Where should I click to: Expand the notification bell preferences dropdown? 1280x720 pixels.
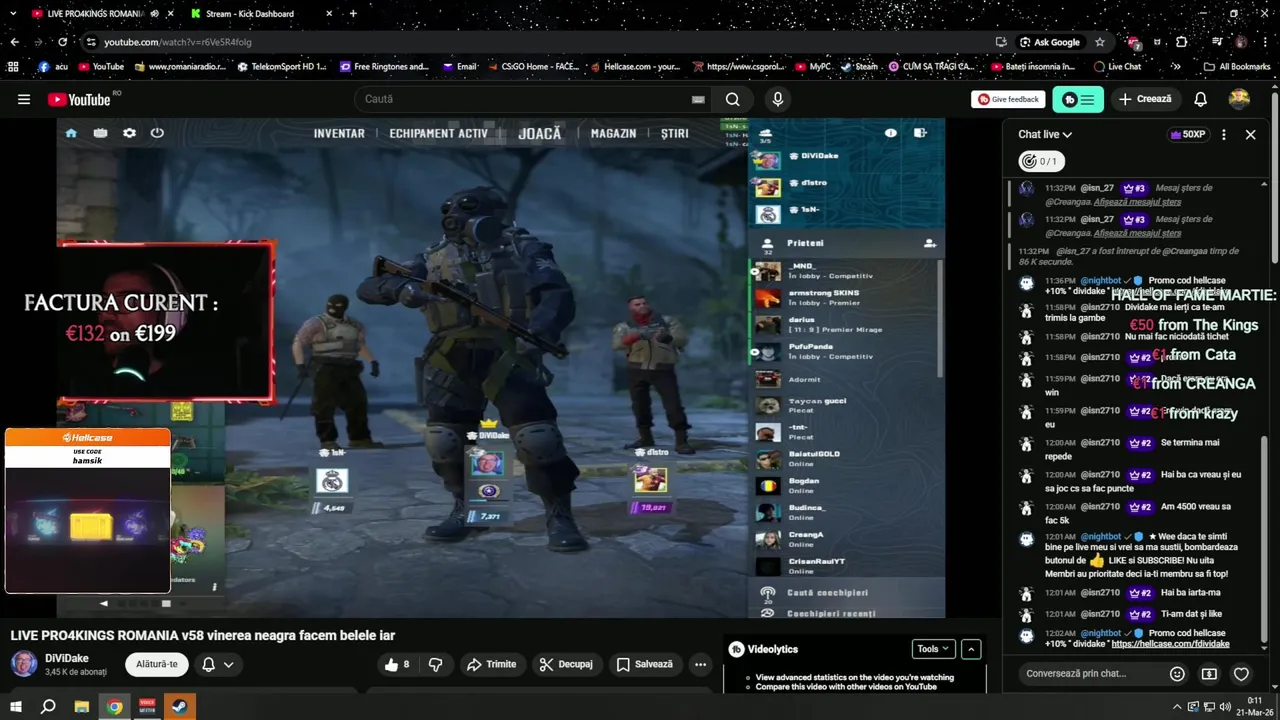pos(229,664)
